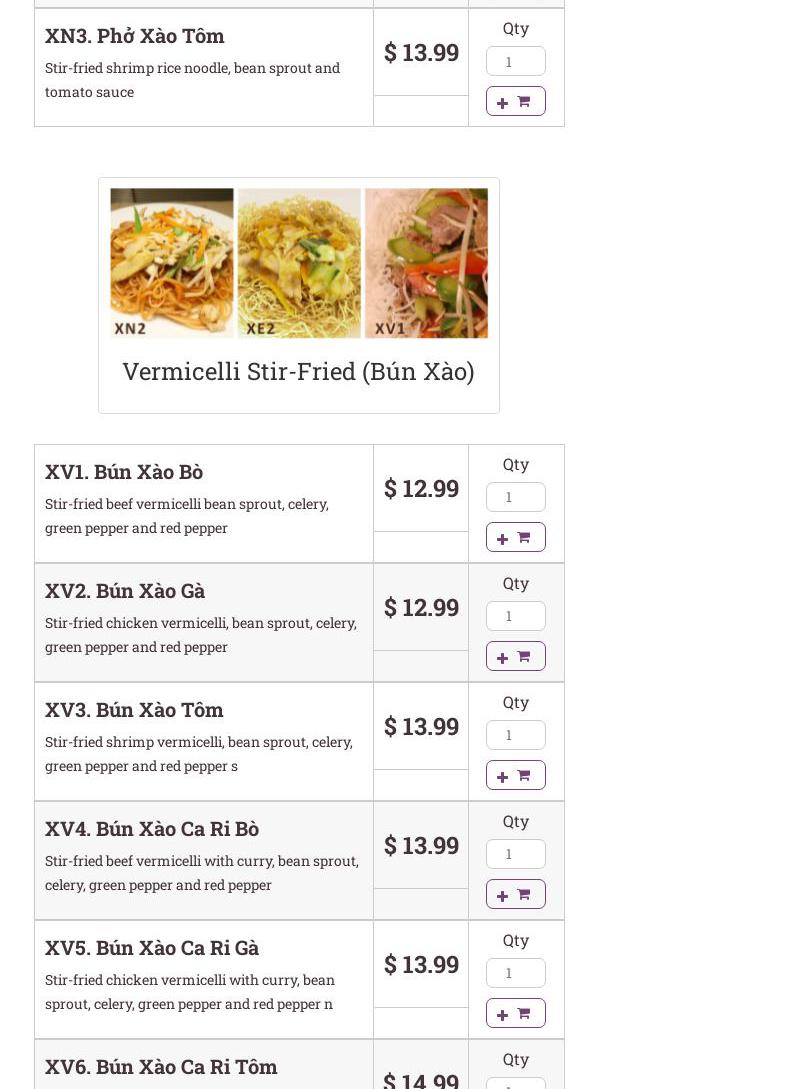Click quantity field for XN3 Phở Xào Tôm
This screenshot has width=785, height=1089.
(x=515, y=61)
